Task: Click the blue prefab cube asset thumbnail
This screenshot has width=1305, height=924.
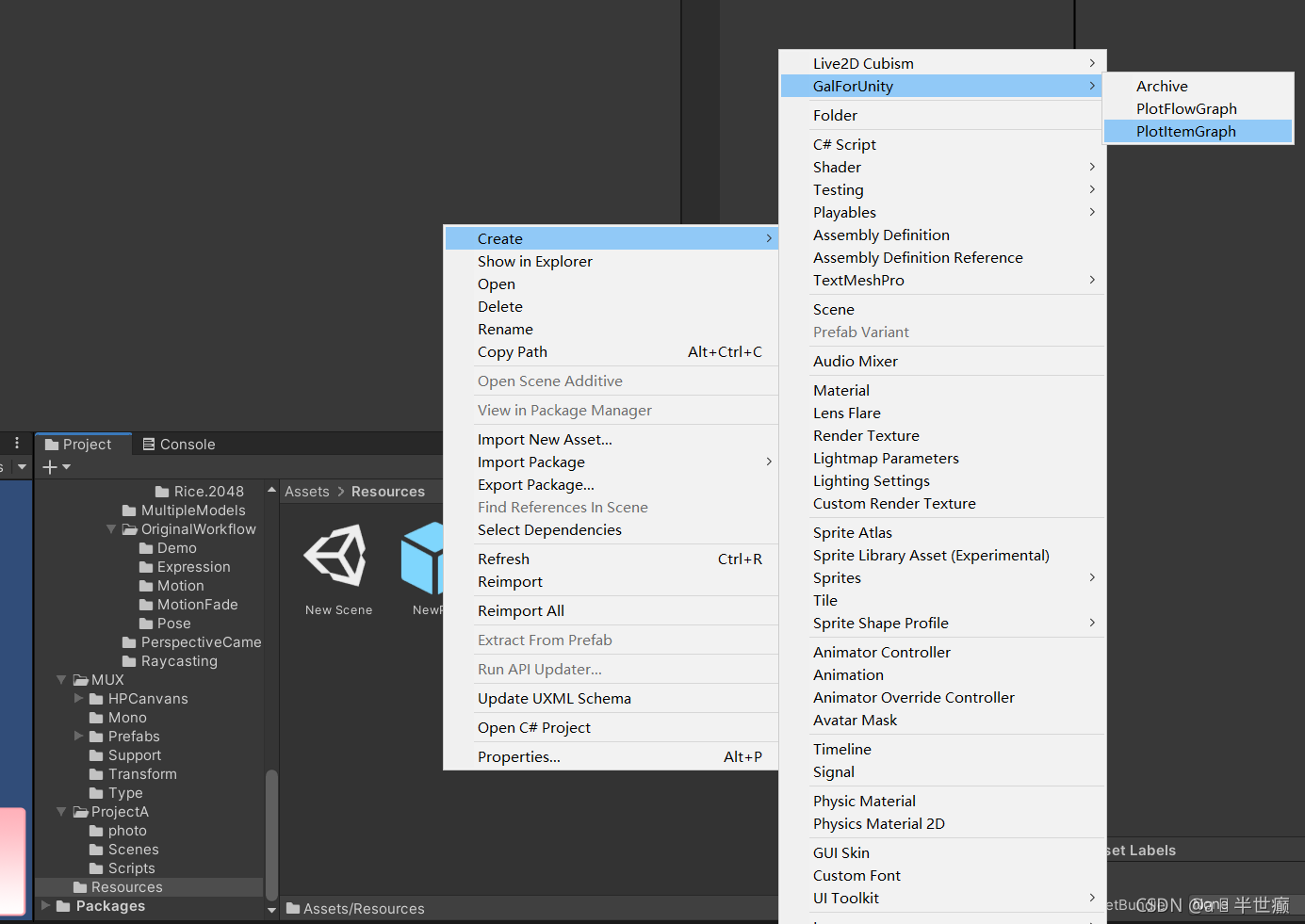Action: [422, 558]
